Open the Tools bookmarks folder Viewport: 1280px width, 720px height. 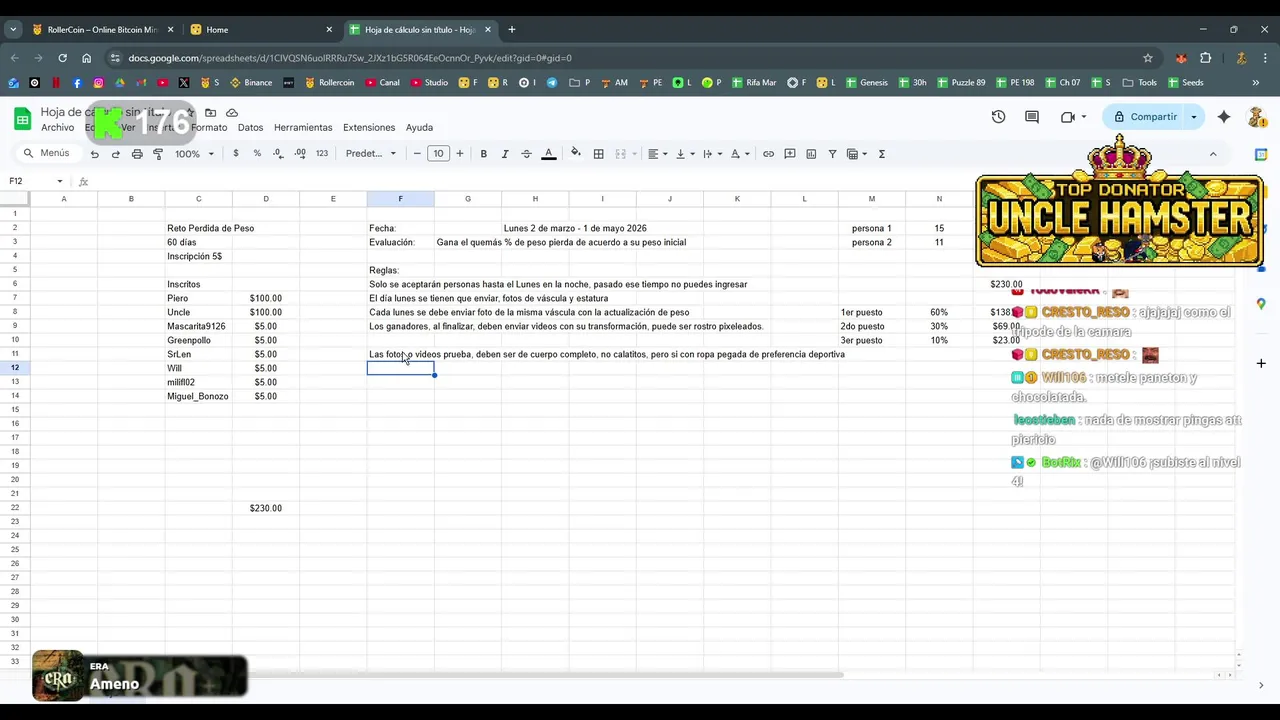coord(1139,83)
